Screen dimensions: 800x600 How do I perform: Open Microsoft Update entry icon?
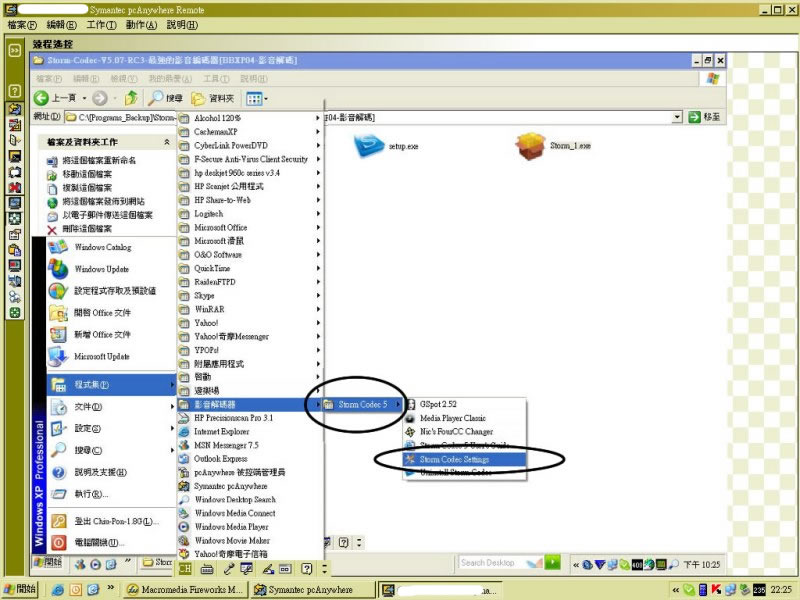58,356
